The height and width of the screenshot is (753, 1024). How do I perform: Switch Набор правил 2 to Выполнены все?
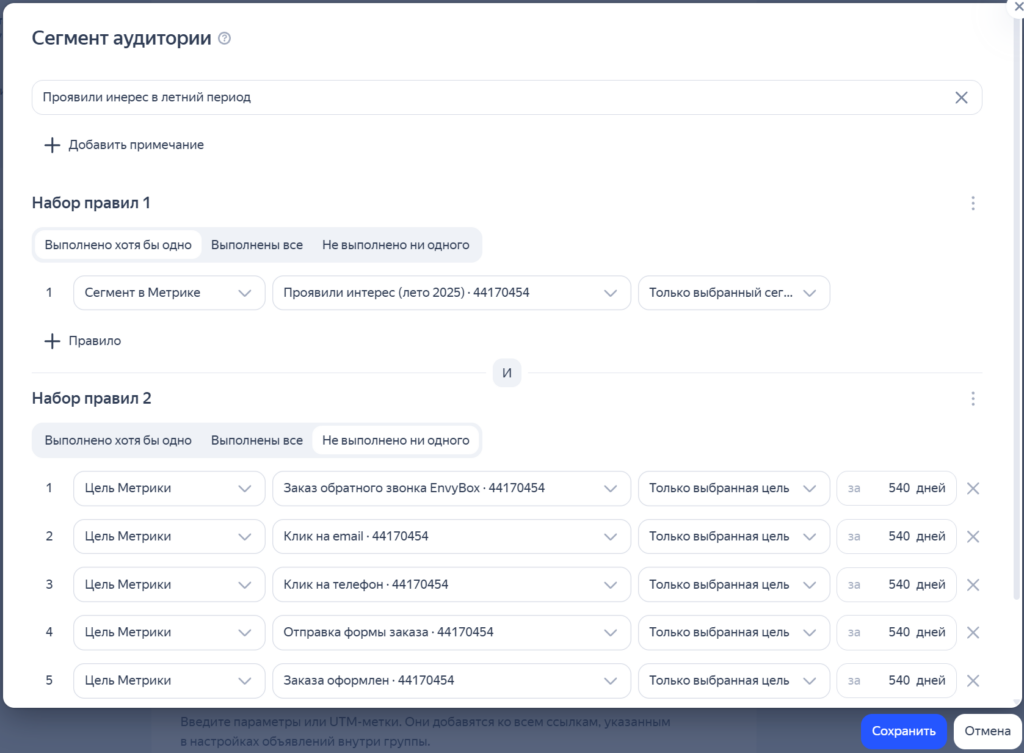(256, 440)
